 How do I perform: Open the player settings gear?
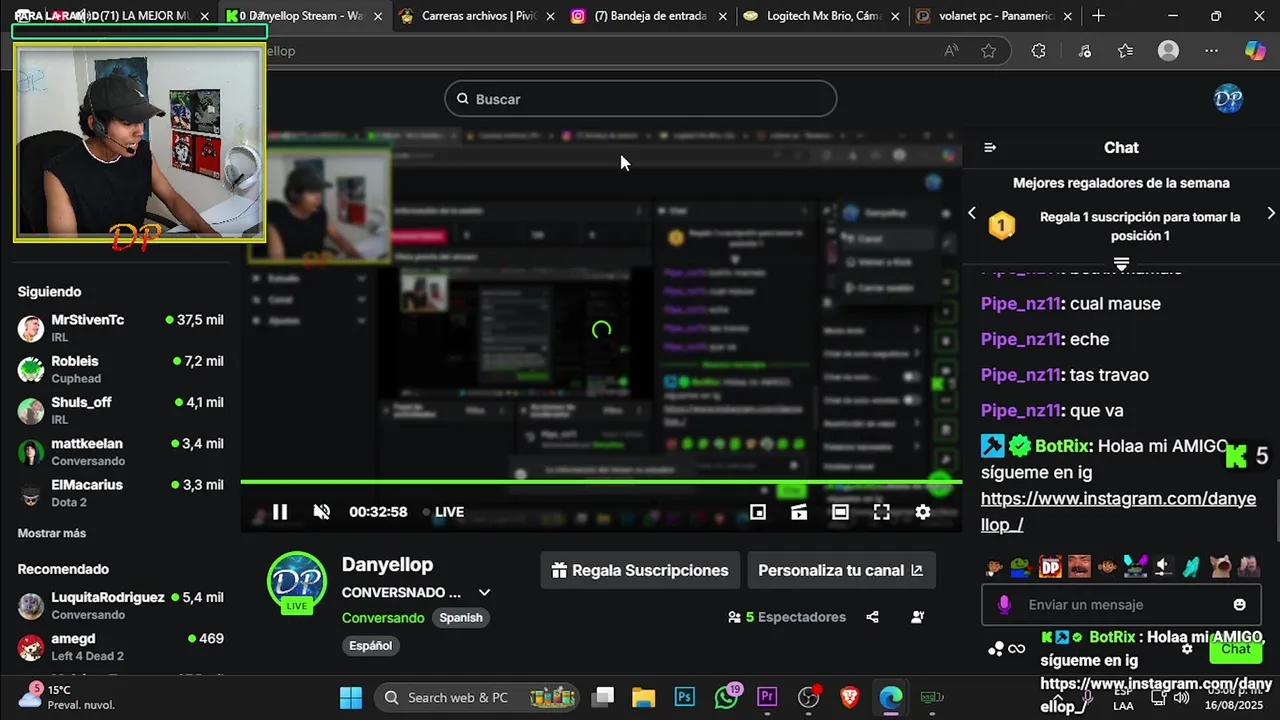point(922,512)
